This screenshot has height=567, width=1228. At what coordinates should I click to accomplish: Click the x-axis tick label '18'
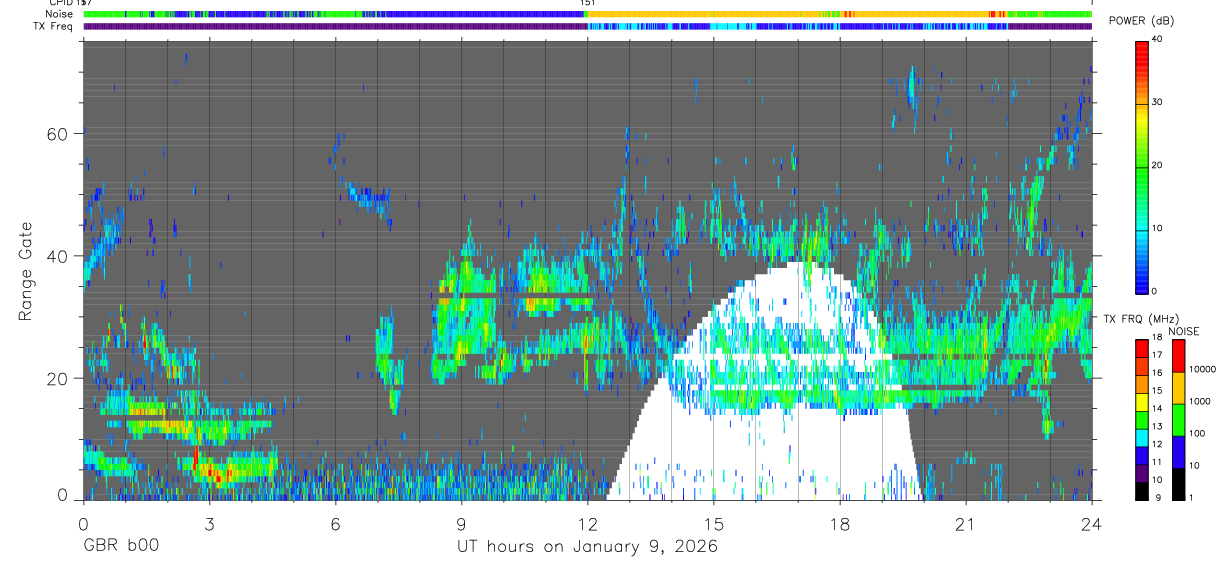tap(839, 523)
